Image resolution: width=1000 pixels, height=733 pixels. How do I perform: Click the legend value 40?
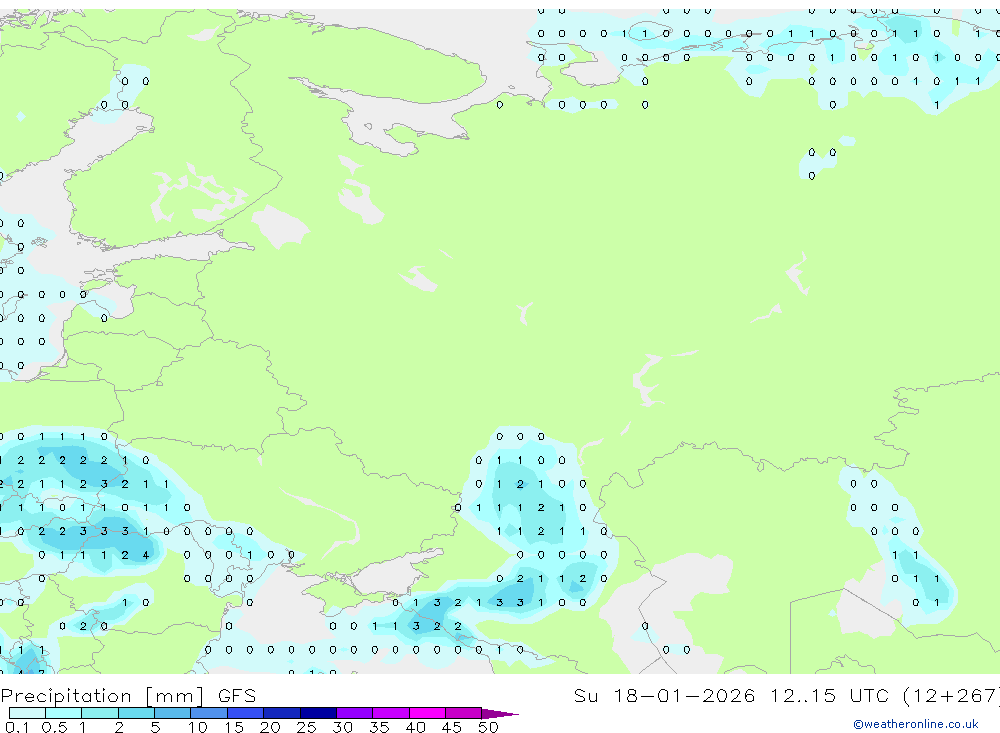click(415, 727)
